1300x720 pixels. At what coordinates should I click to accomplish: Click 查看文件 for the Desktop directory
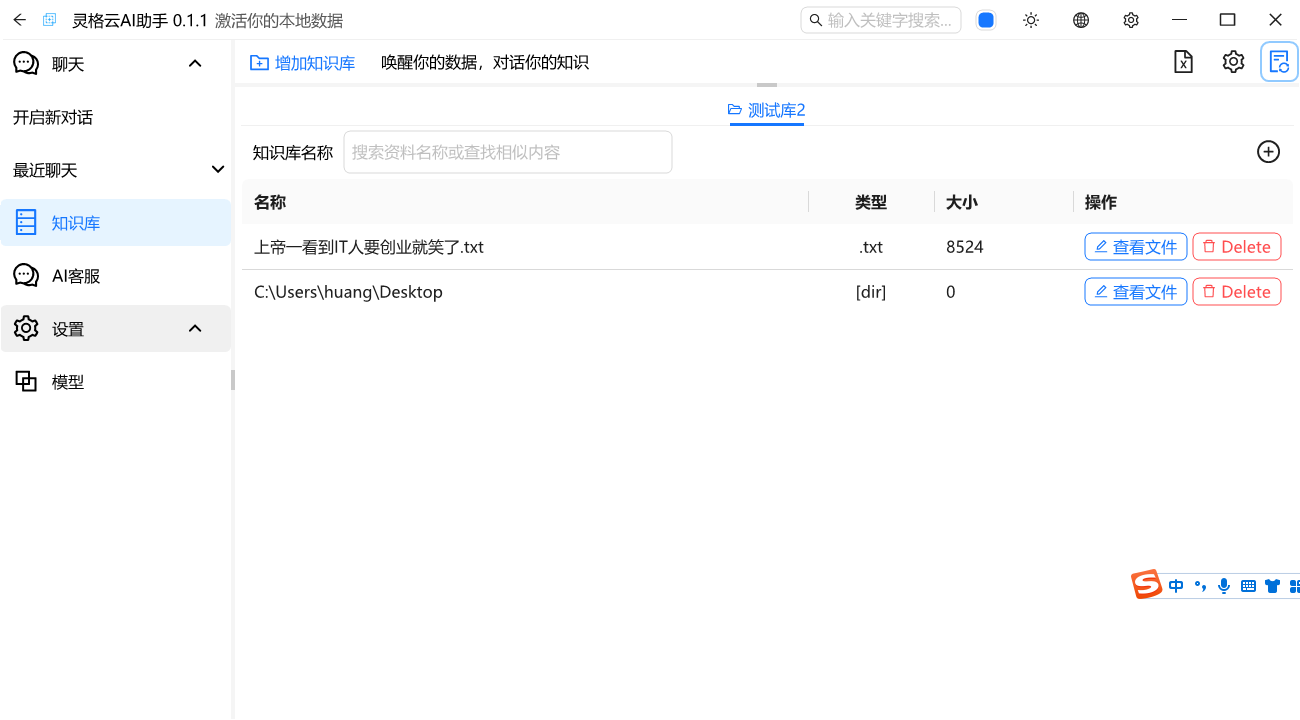(1136, 292)
